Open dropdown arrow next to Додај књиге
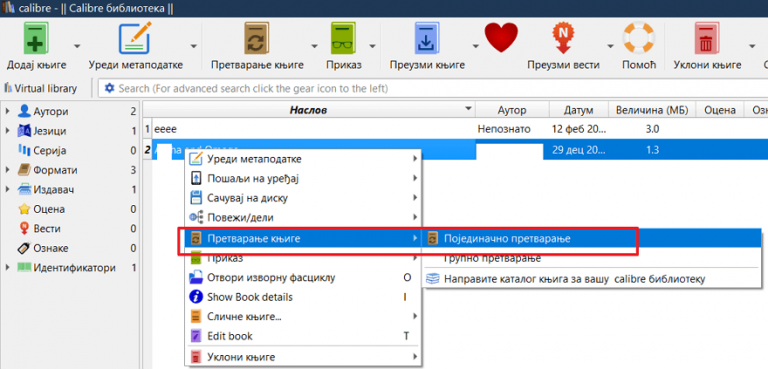This screenshot has height=369, width=768. pyautogui.click(x=77, y=46)
